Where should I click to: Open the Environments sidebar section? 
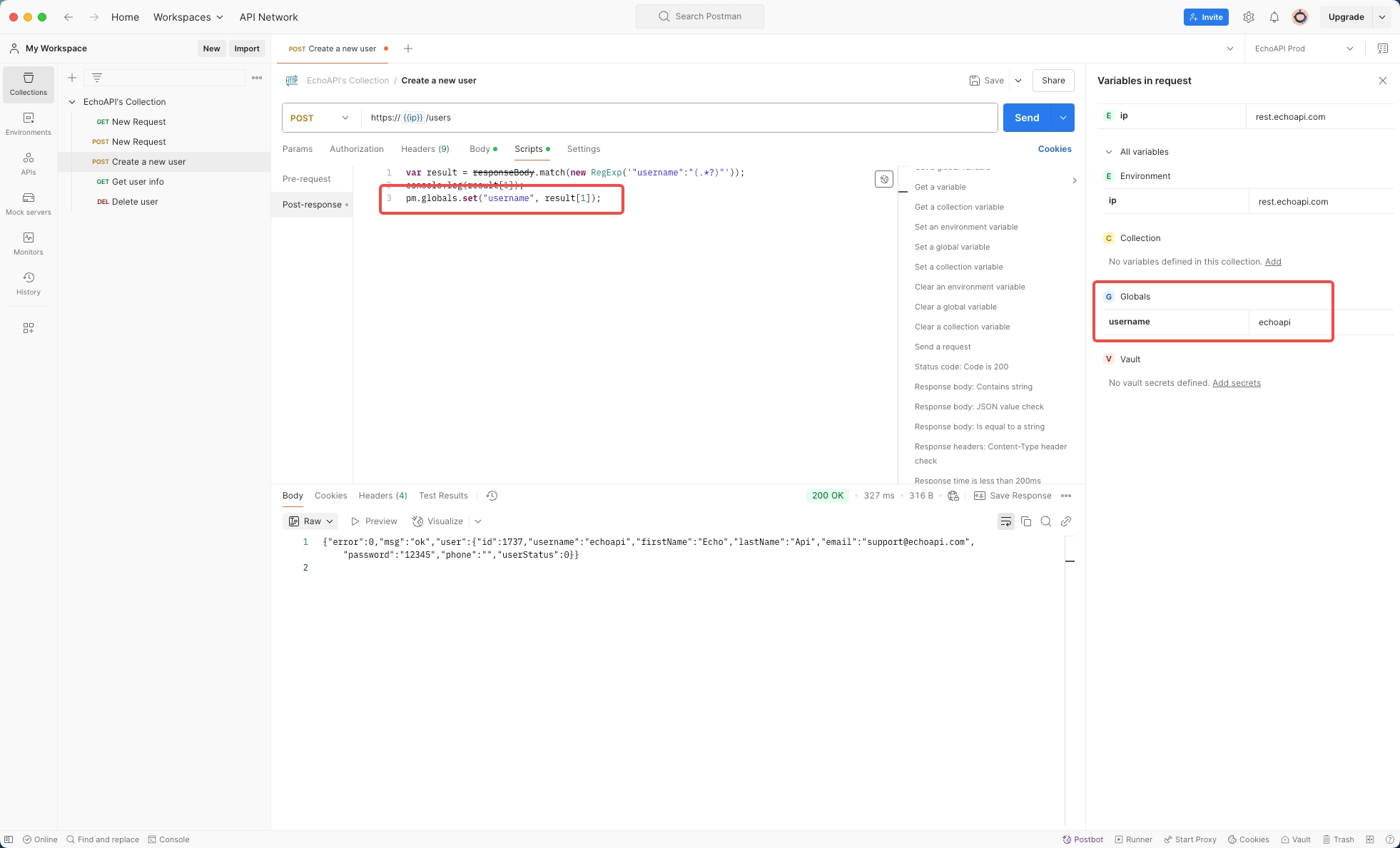[x=29, y=124]
